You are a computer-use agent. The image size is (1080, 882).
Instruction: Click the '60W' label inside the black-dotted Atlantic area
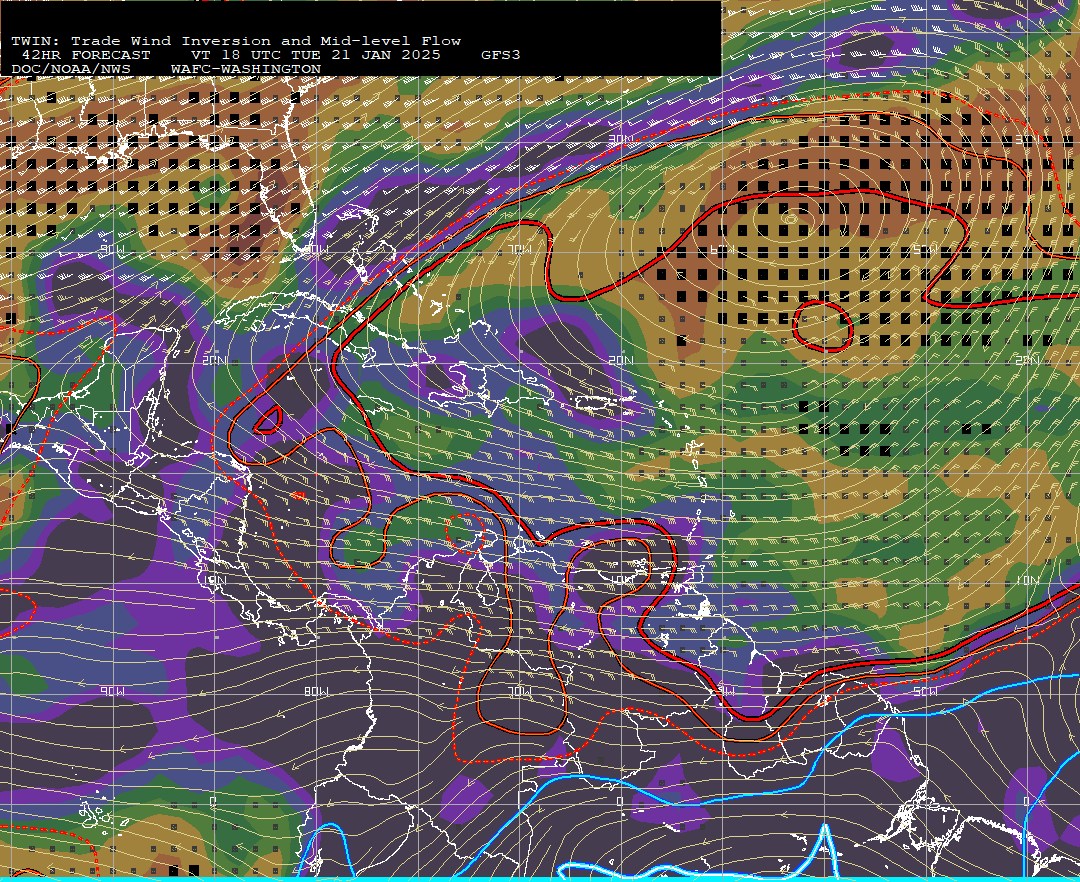click(723, 249)
